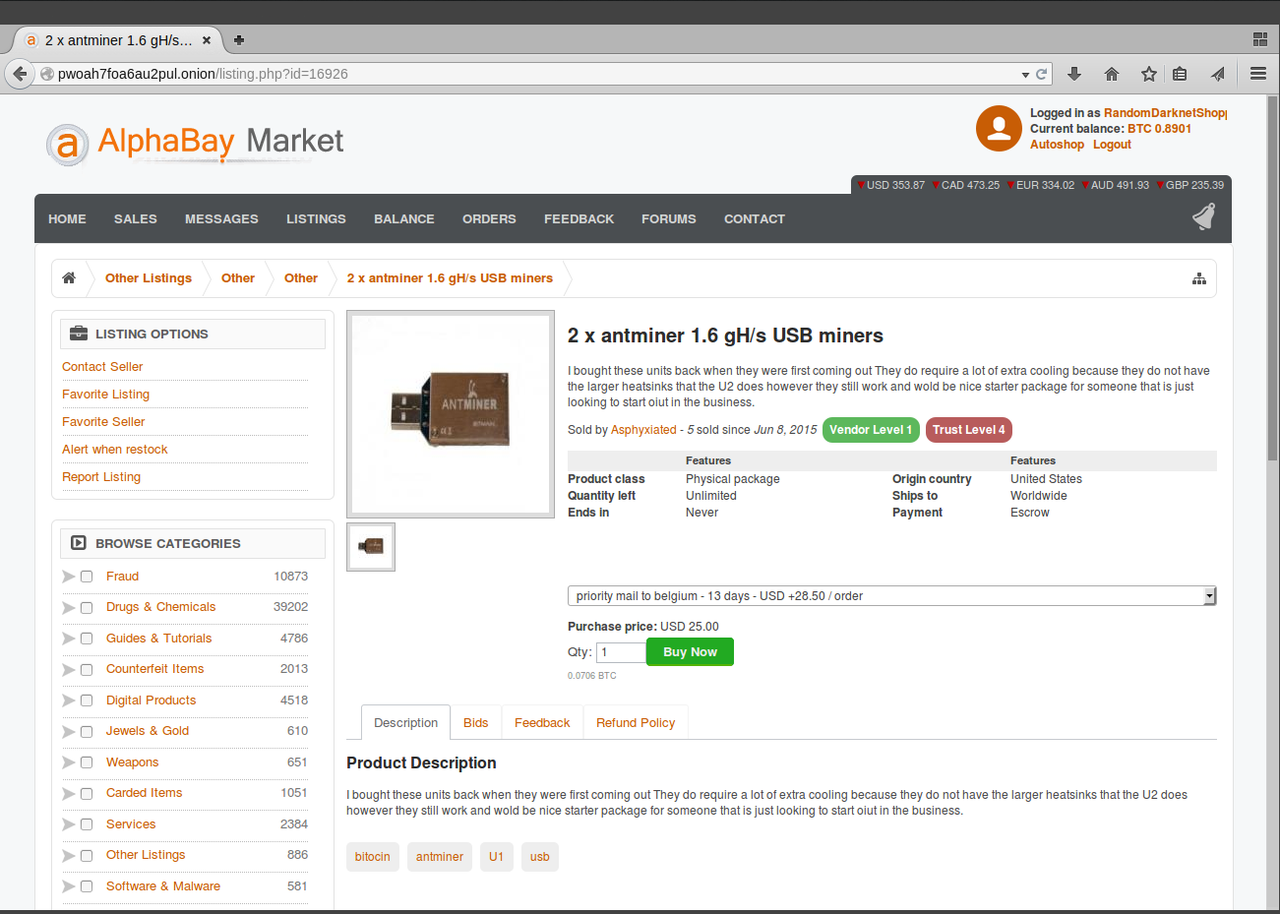This screenshot has width=1280, height=914.
Task: Click the Autoshop link
Action: click(x=1057, y=144)
